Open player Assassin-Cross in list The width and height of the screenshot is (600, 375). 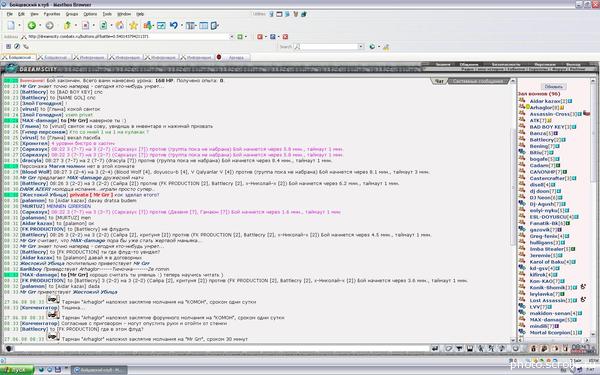click(549, 114)
